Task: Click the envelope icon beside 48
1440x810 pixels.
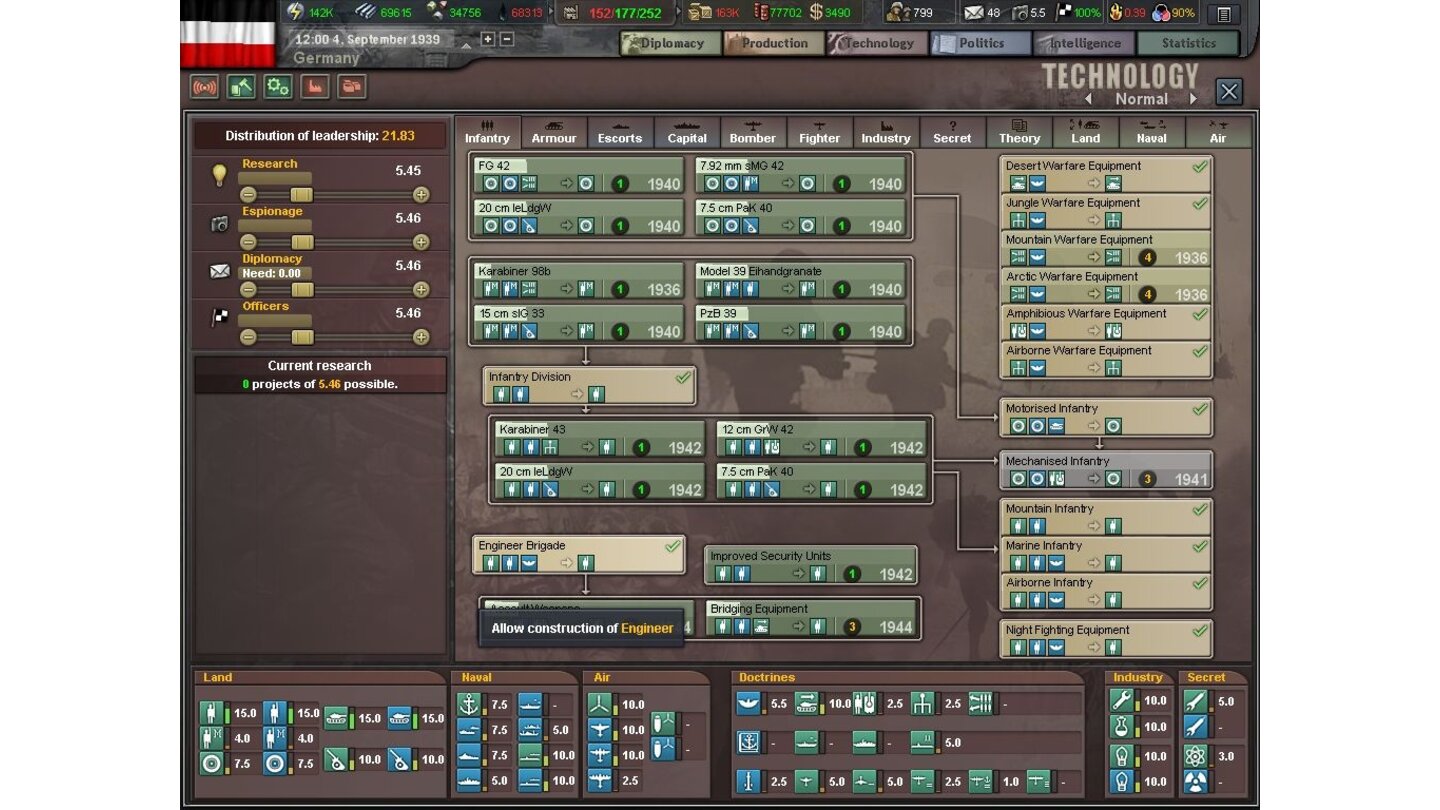Action: 973,12
